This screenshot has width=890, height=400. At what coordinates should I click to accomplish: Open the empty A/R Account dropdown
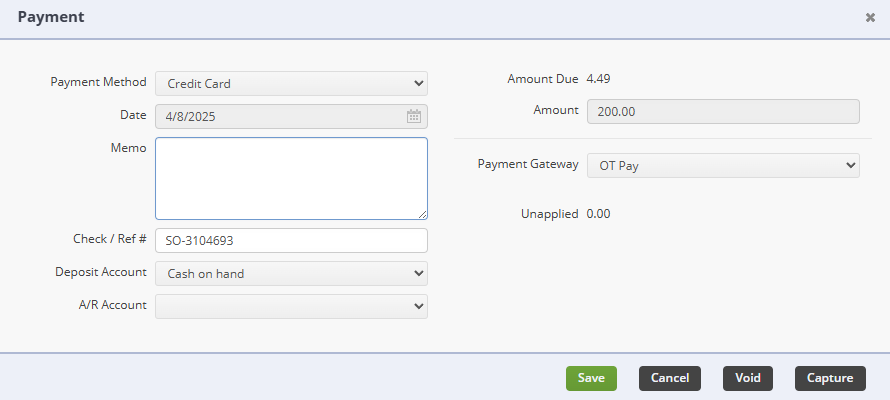[291, 306]
